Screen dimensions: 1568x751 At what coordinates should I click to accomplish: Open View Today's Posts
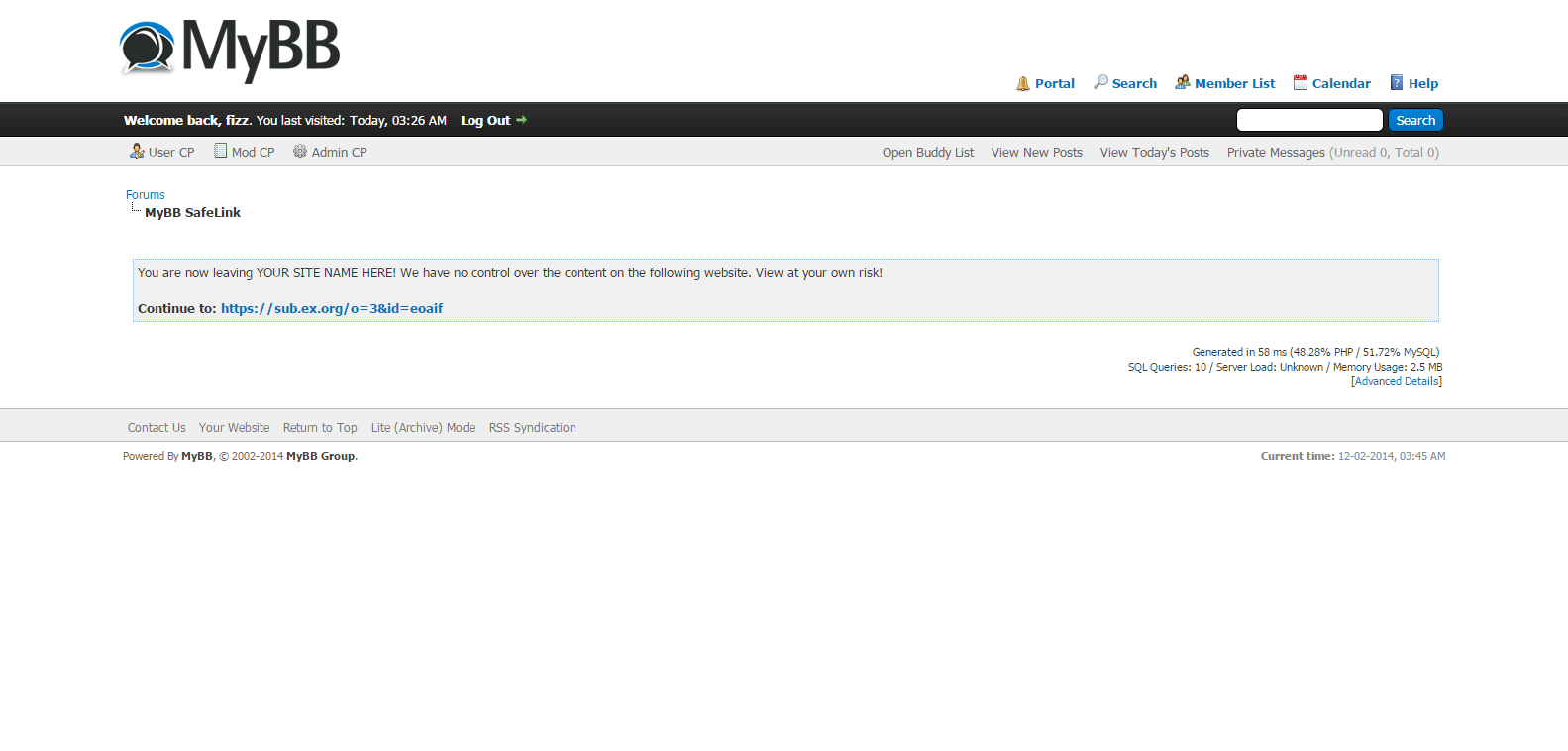coord(1154,153)
